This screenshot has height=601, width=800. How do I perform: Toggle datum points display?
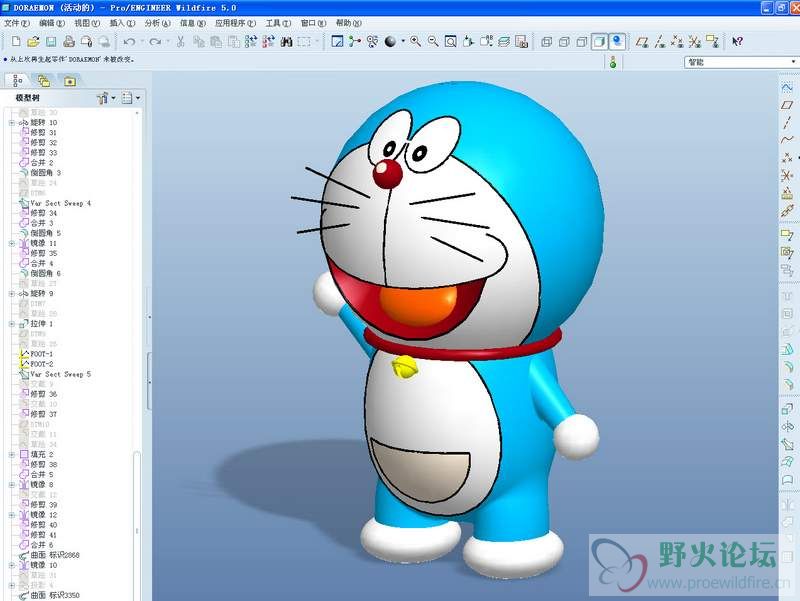pos(677,42)
